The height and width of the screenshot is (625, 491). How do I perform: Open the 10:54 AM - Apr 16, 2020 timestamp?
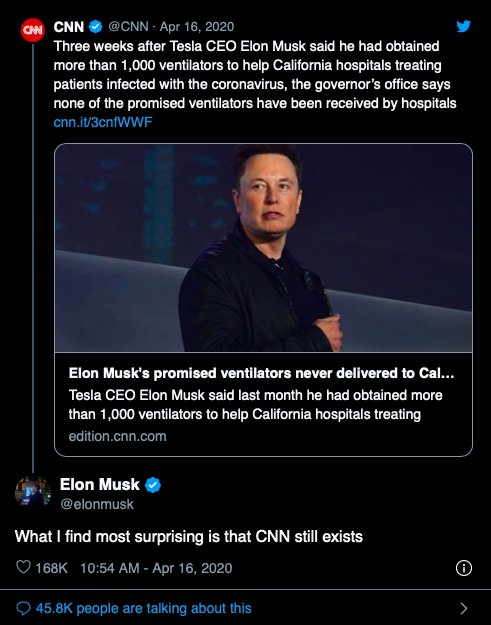tap(156, 568)
